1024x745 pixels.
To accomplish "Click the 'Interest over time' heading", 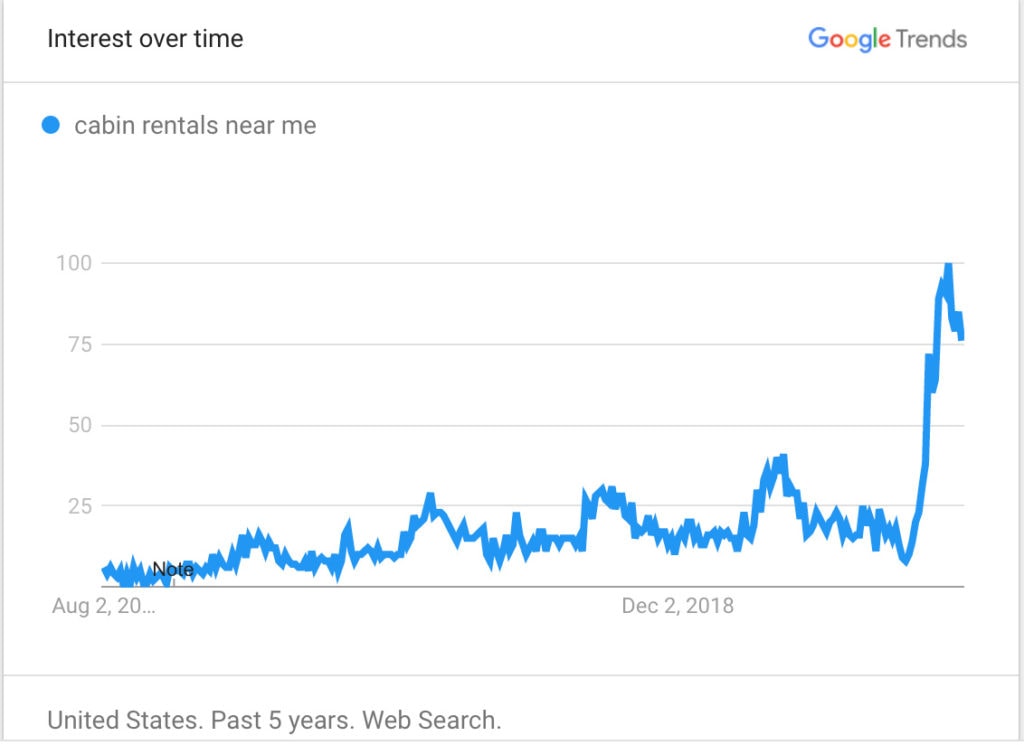I will coord(145,39).
